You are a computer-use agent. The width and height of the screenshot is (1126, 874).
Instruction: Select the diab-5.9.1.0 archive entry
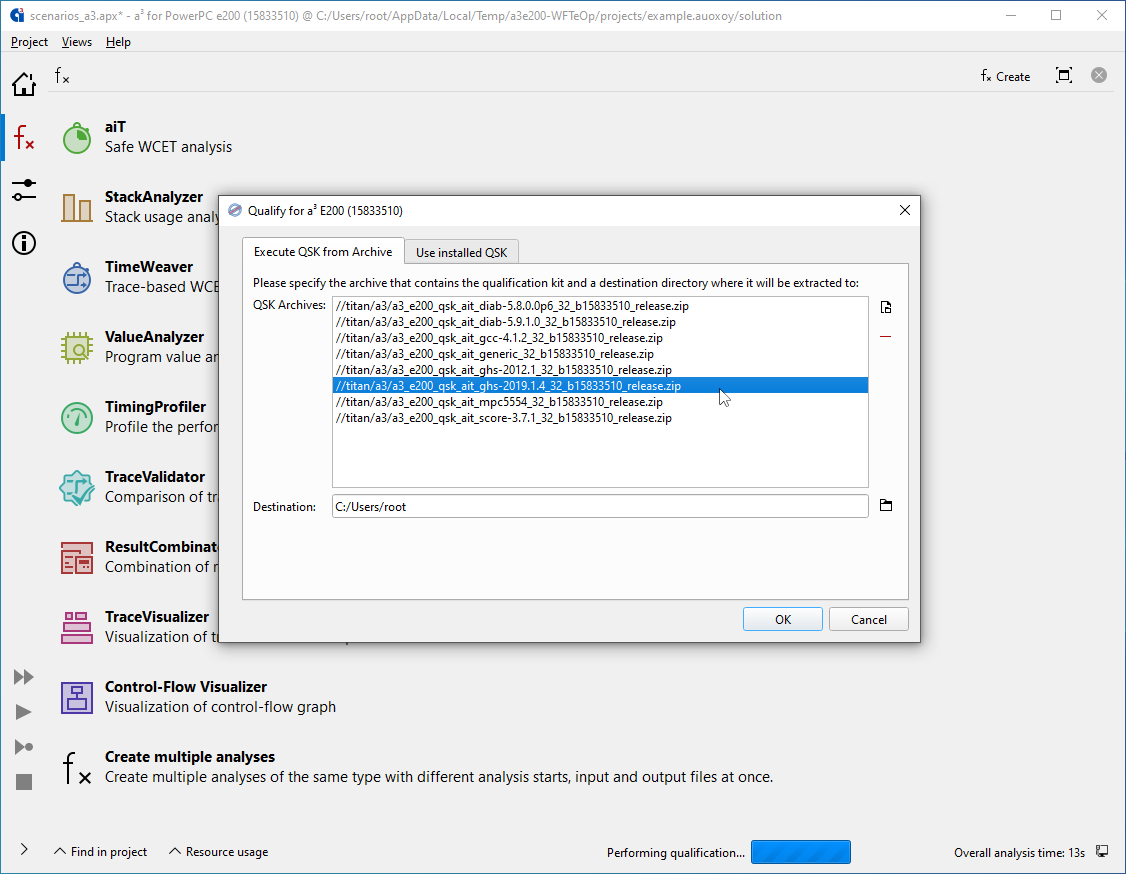coord(600,322)
